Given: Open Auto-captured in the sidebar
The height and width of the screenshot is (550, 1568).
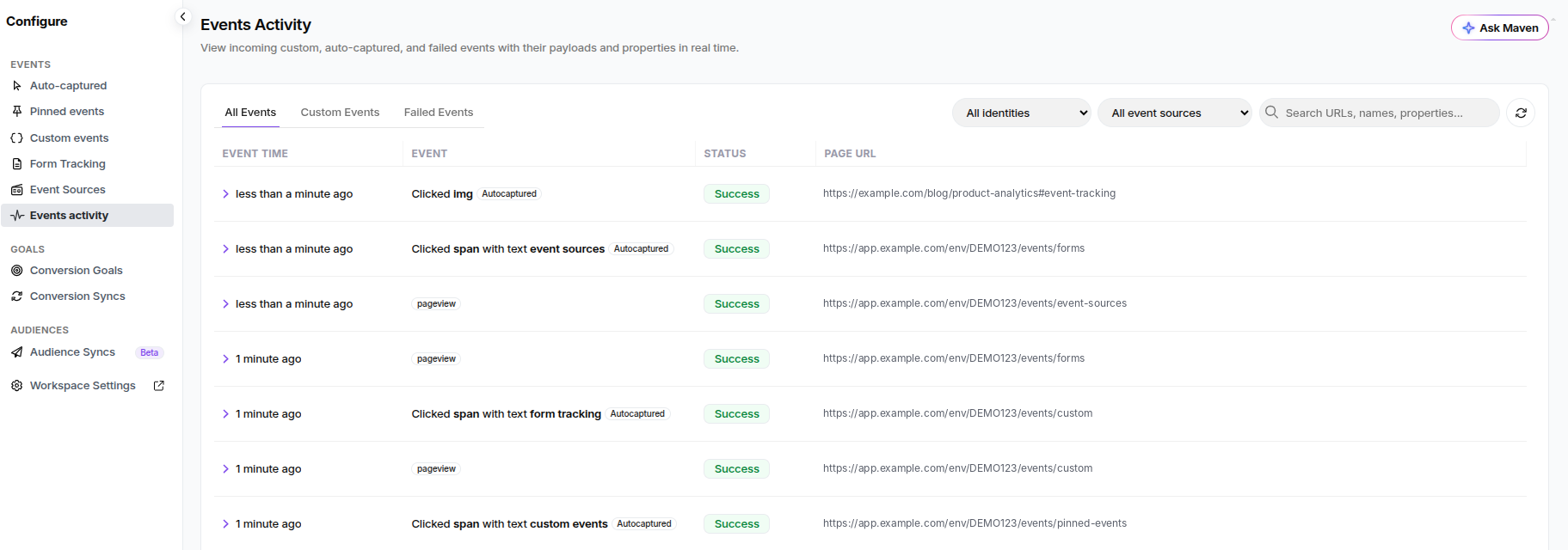Looking at the screenshot, I should tap(87, 86).
